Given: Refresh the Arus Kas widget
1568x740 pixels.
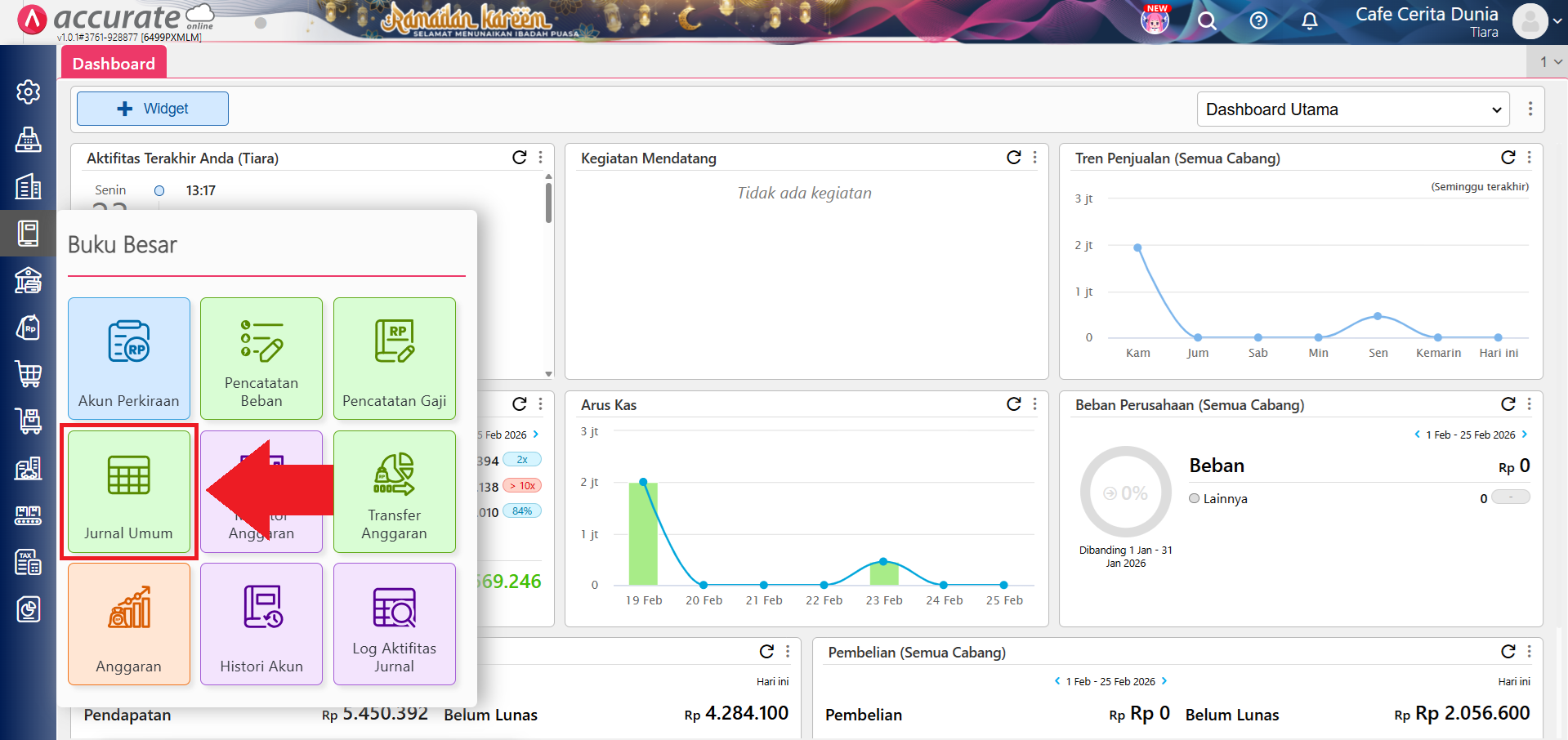Looking at the screenshot, I should pos(1013,403).
